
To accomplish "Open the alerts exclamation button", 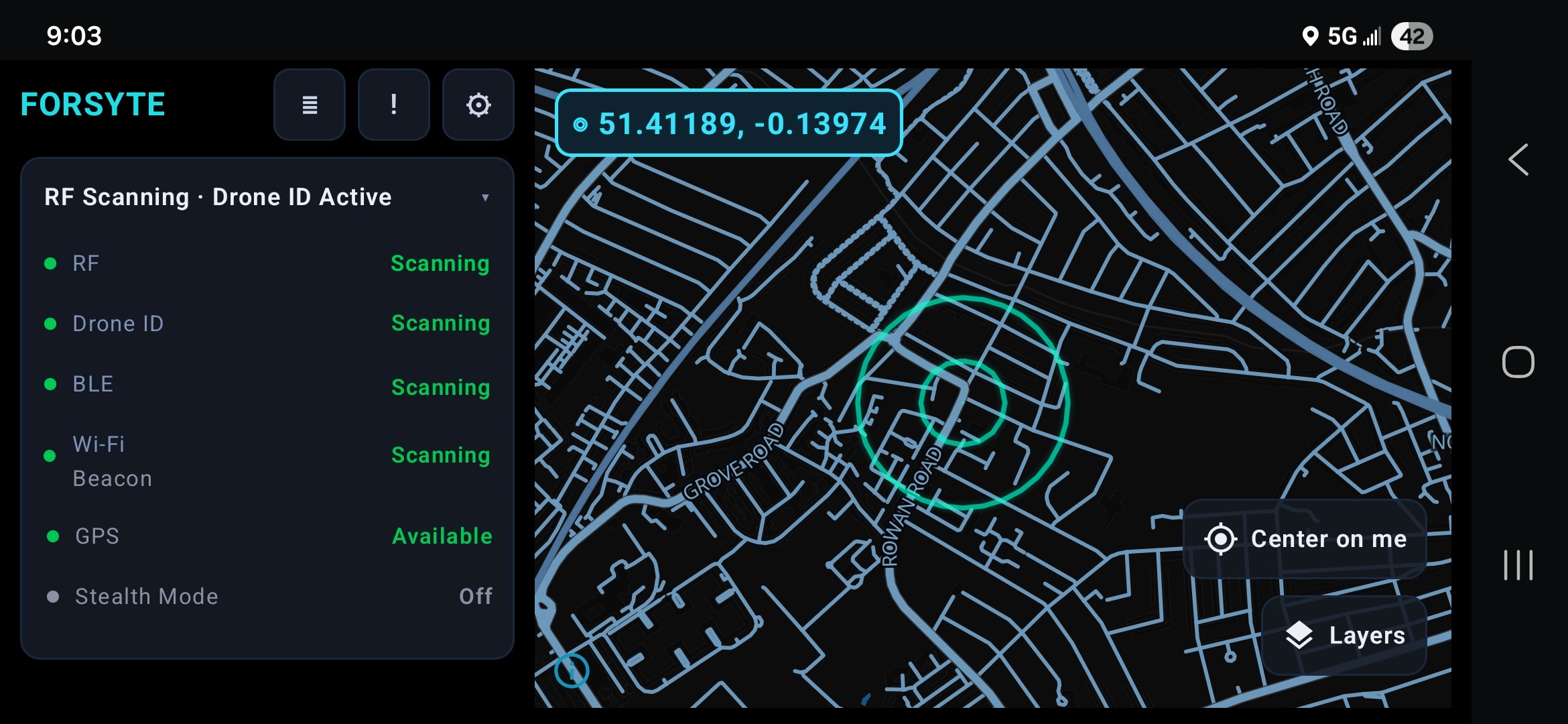I will pos(394,105).
